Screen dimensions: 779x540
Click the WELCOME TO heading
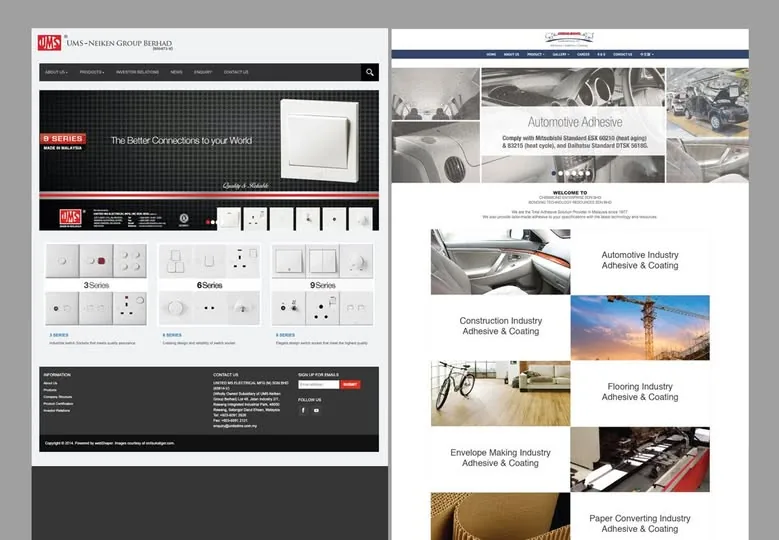tap(570, 192)
